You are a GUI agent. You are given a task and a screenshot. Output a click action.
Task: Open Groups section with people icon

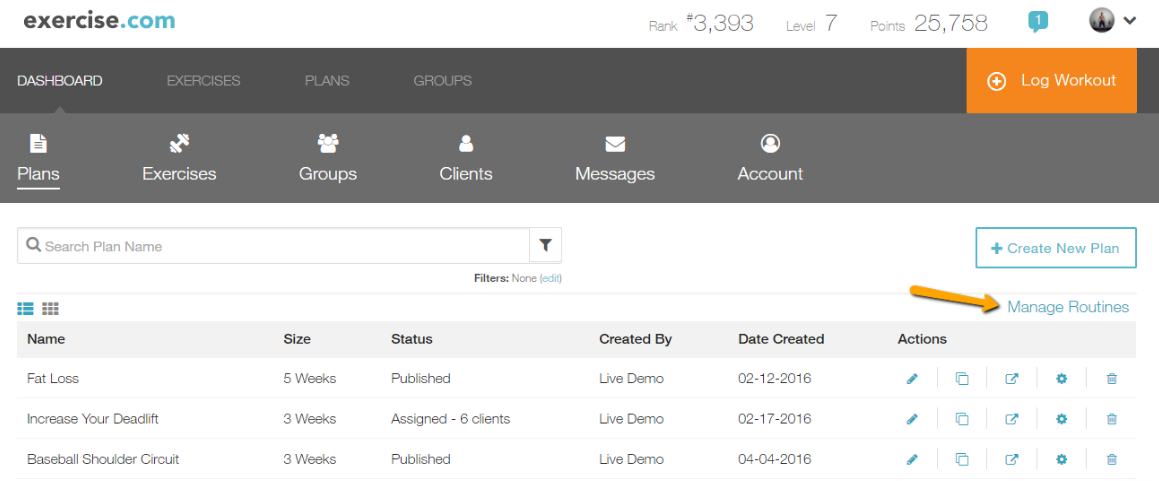point(327,160)
